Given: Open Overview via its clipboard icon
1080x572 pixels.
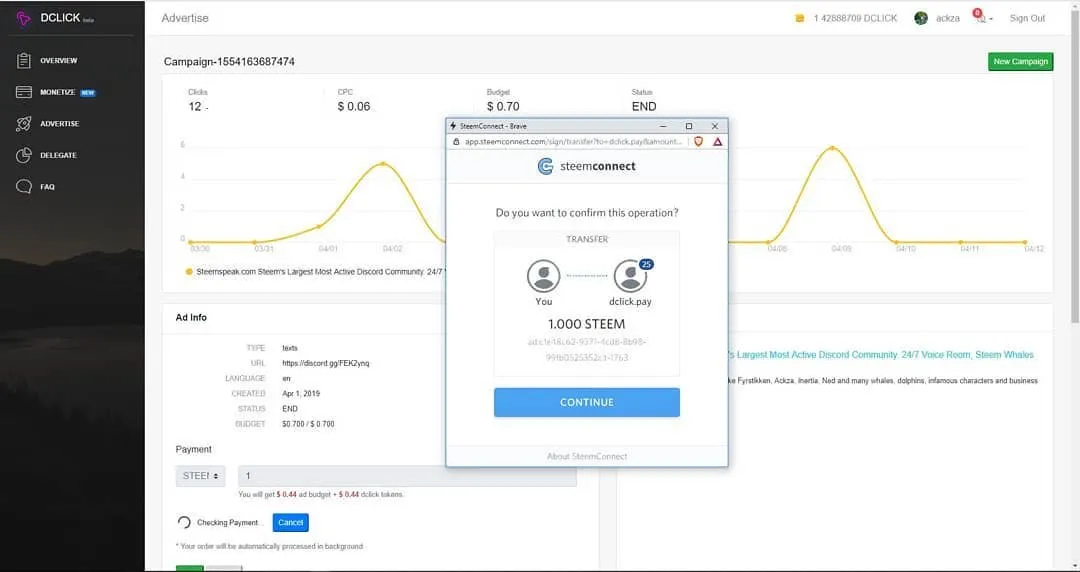Looking at the screenshot, I should tap(24, 61).
